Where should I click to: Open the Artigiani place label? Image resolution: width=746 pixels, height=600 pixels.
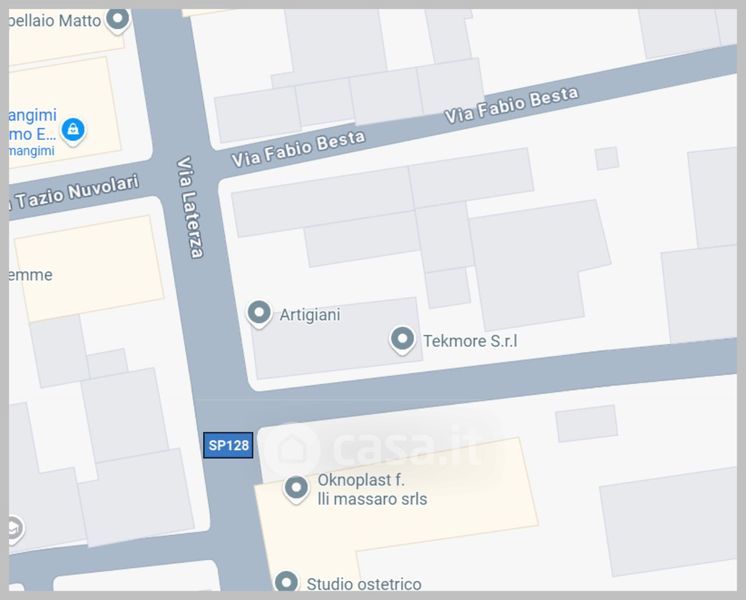[310, 315]
